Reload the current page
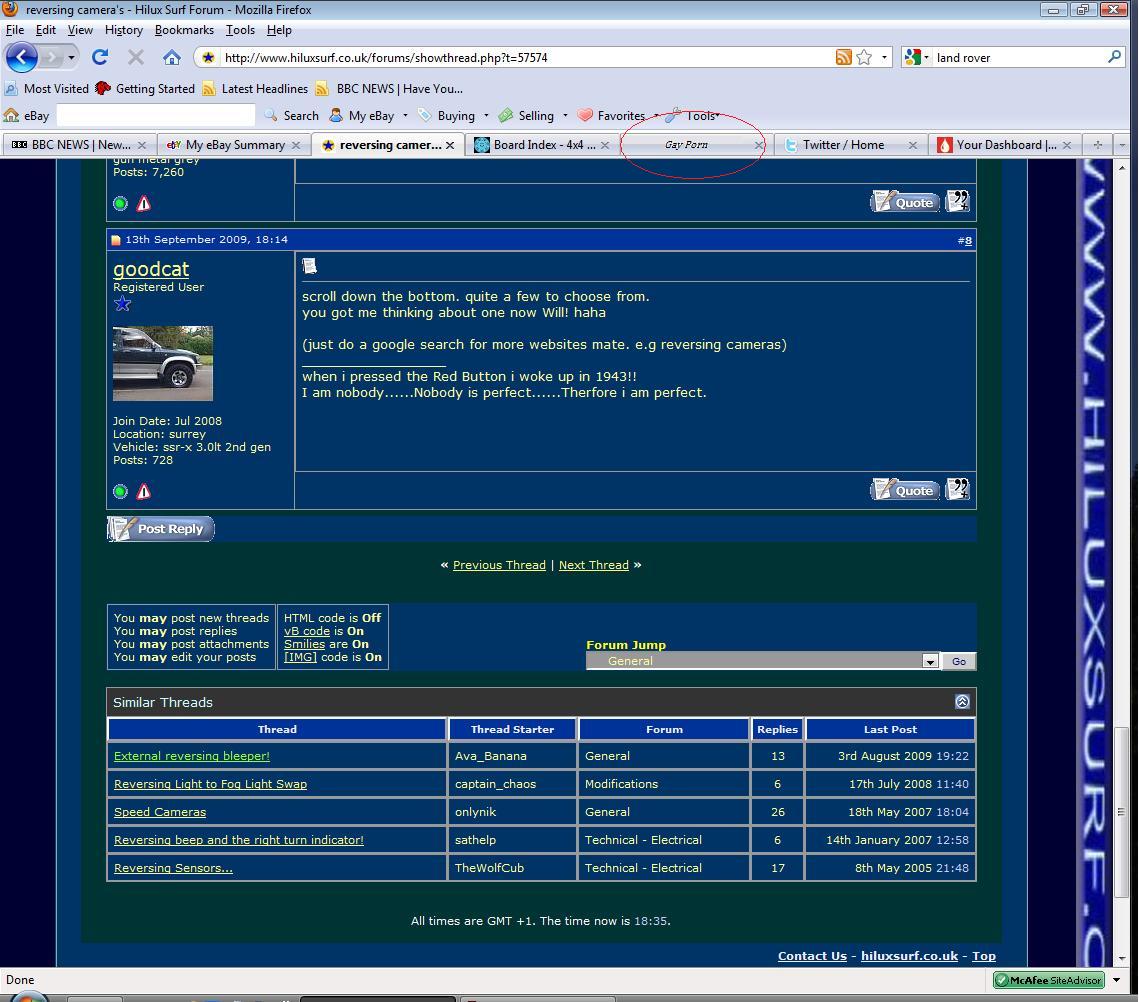This screenshot has width=1139, height=1002. pos(100,57)
